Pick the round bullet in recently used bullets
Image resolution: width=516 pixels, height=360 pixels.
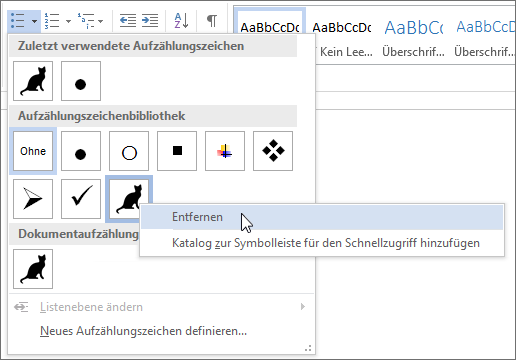tap(81, 81)
